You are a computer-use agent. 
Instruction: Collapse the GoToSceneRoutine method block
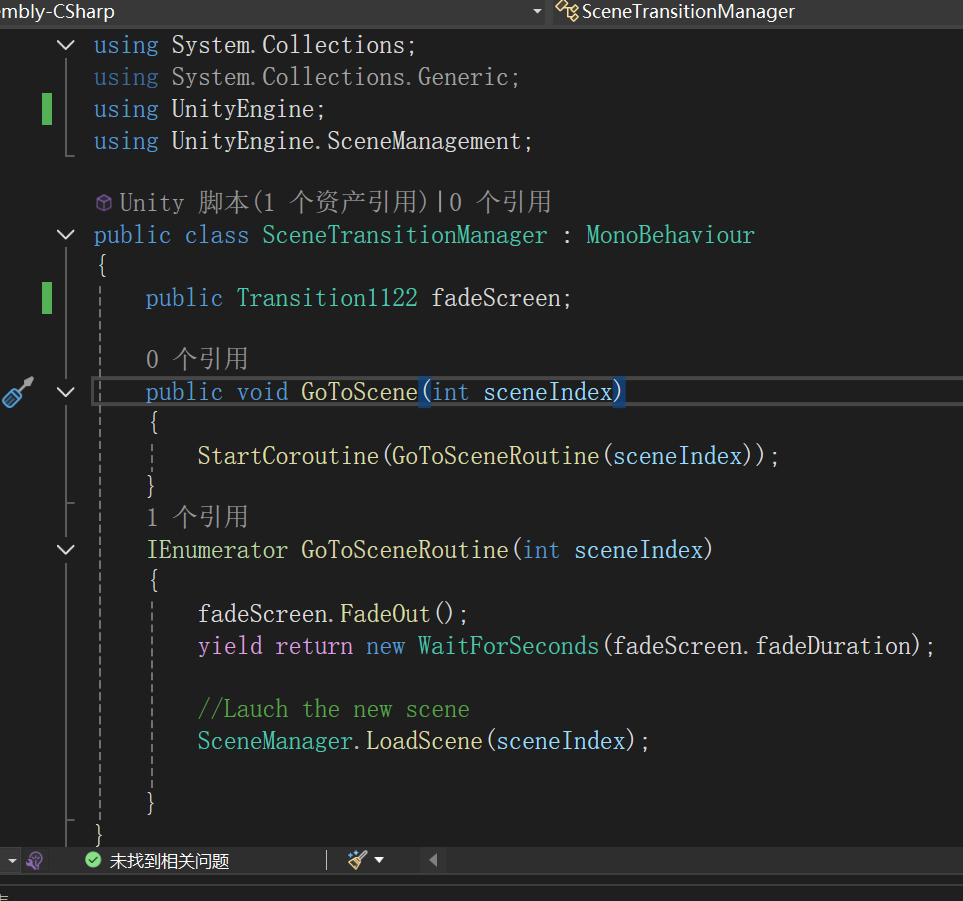66,550
